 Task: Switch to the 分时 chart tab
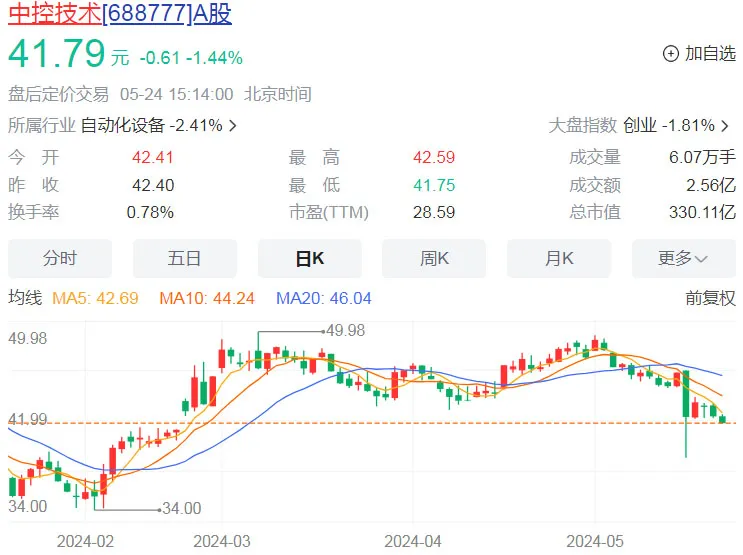click(x=60, y=259)
